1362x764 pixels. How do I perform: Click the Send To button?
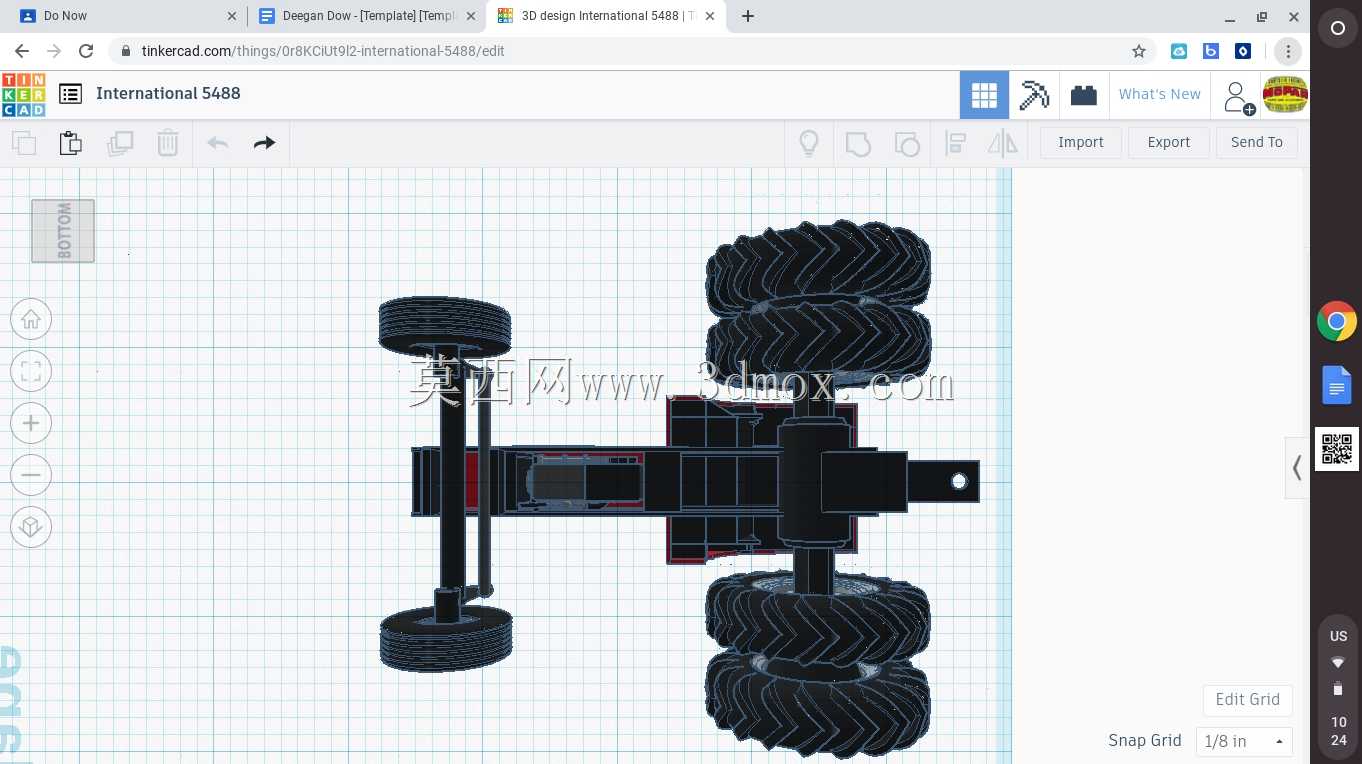[1257, 142]
